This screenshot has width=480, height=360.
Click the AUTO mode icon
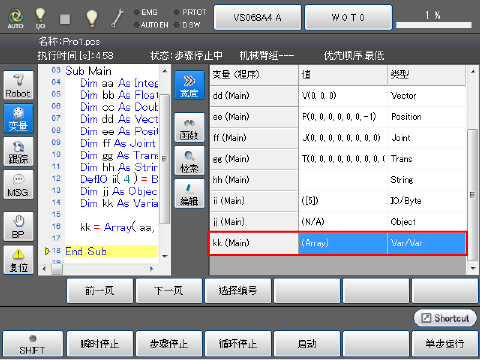tap(16, 18)
